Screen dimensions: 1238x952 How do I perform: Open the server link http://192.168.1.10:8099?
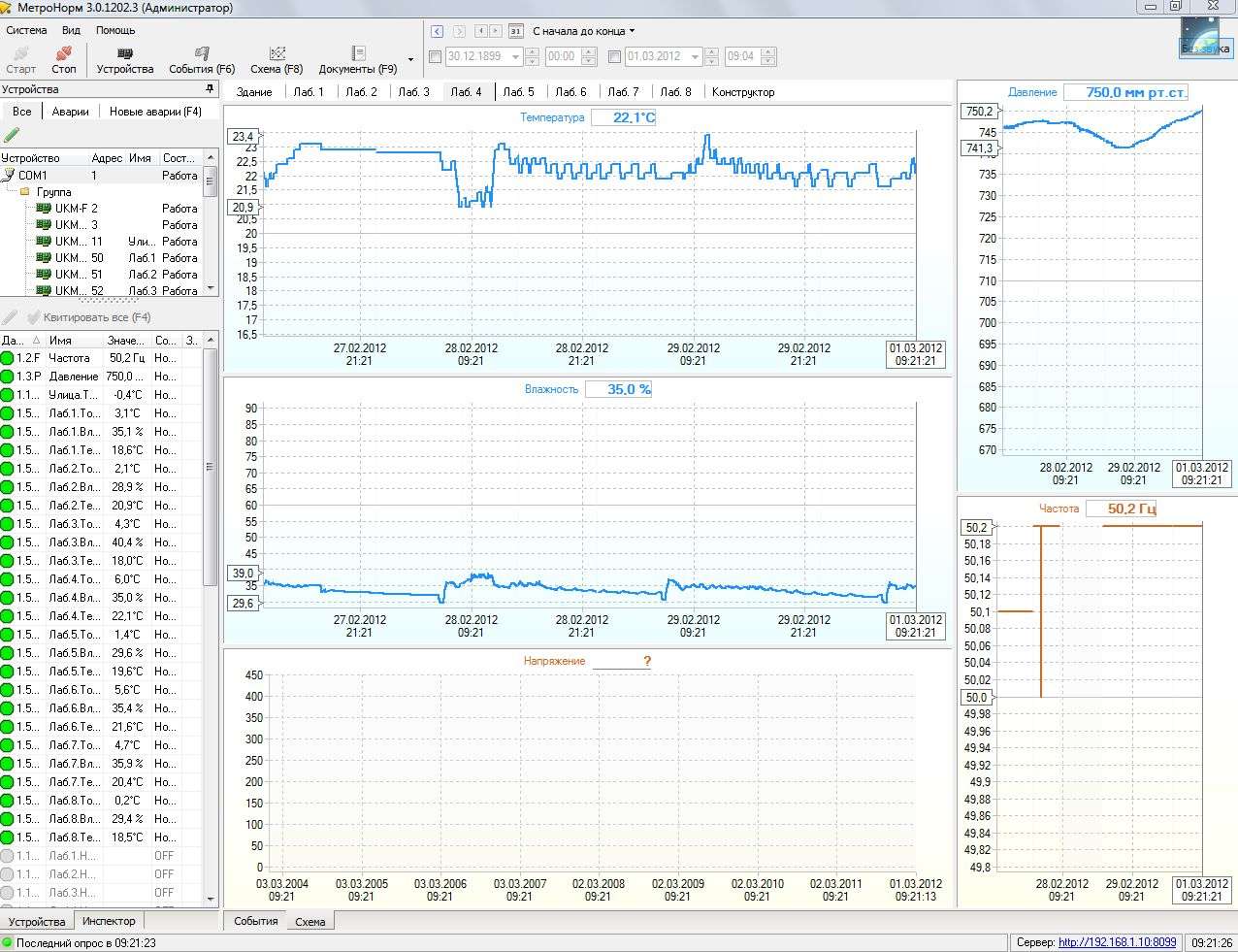pos(1117,942)
